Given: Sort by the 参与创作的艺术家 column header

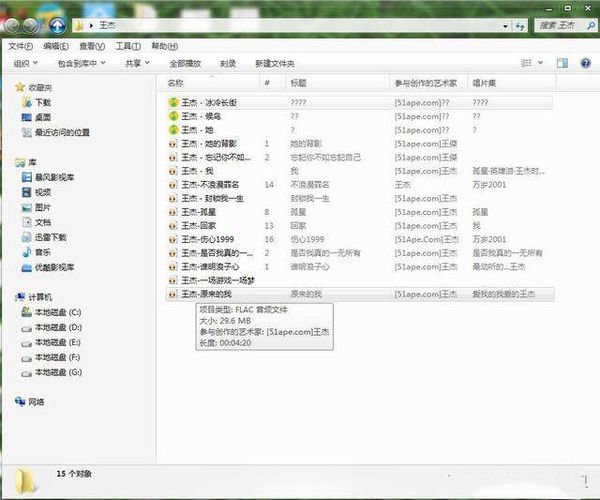Looking at the screenshot, I should [x=428, y=83].
